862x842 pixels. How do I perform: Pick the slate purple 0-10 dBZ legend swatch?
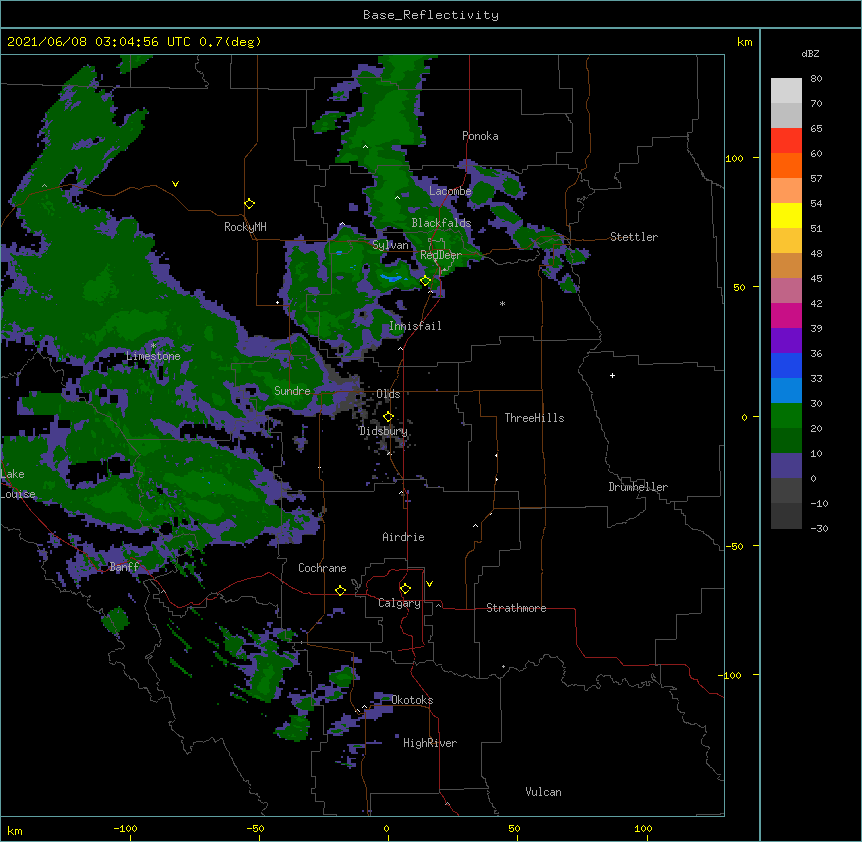786,466
